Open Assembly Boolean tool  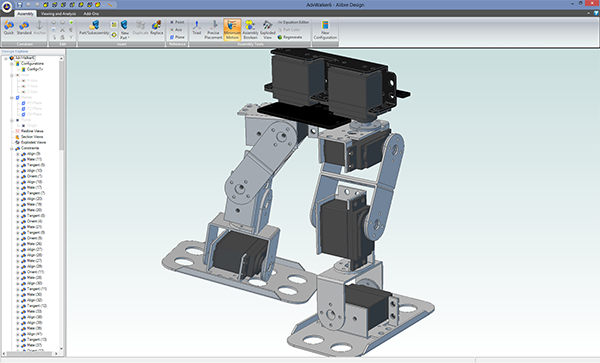[x=250, y=29]
